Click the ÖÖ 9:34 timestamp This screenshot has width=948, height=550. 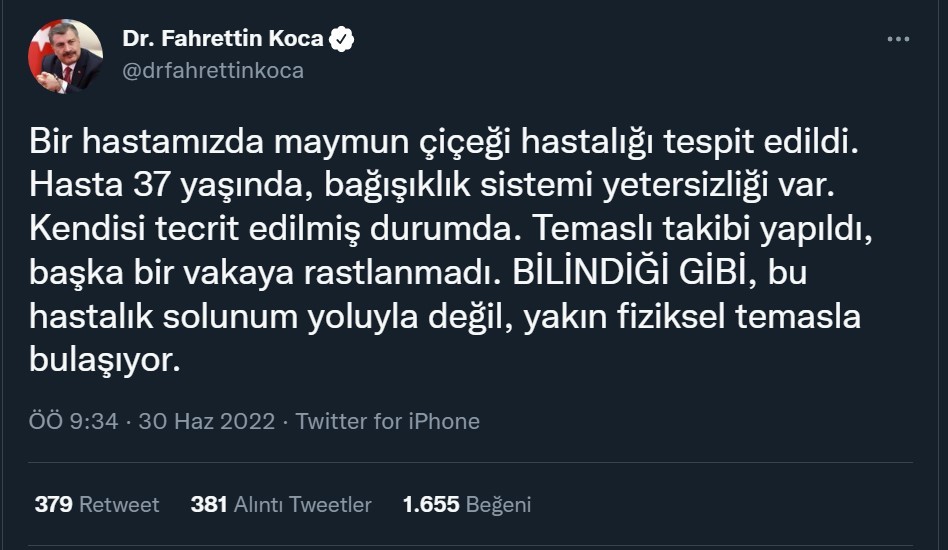click(74, 421)
